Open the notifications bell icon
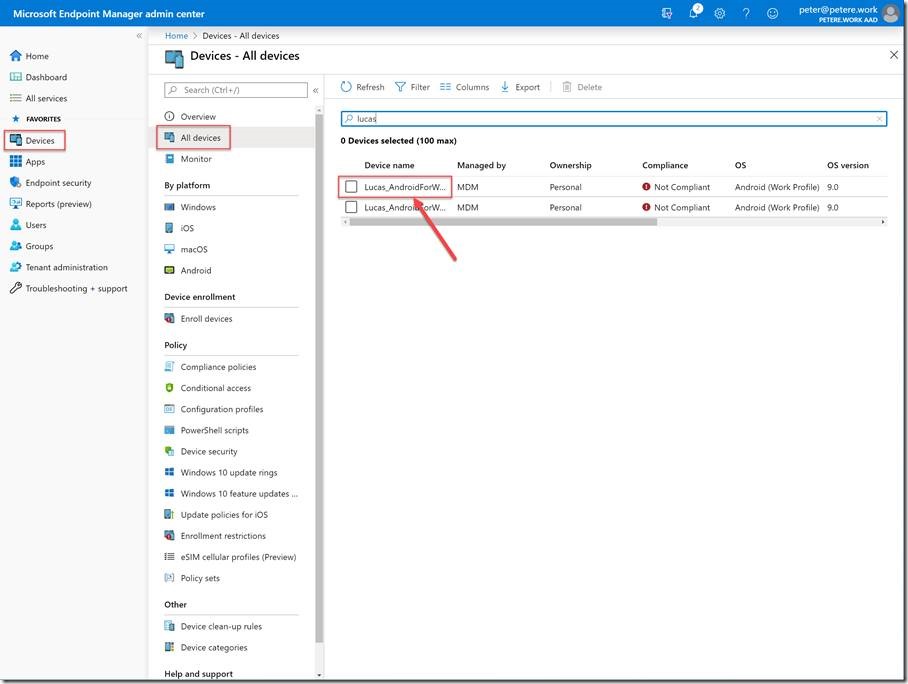This screenshot has height=684, width=908. pos(693,13)
